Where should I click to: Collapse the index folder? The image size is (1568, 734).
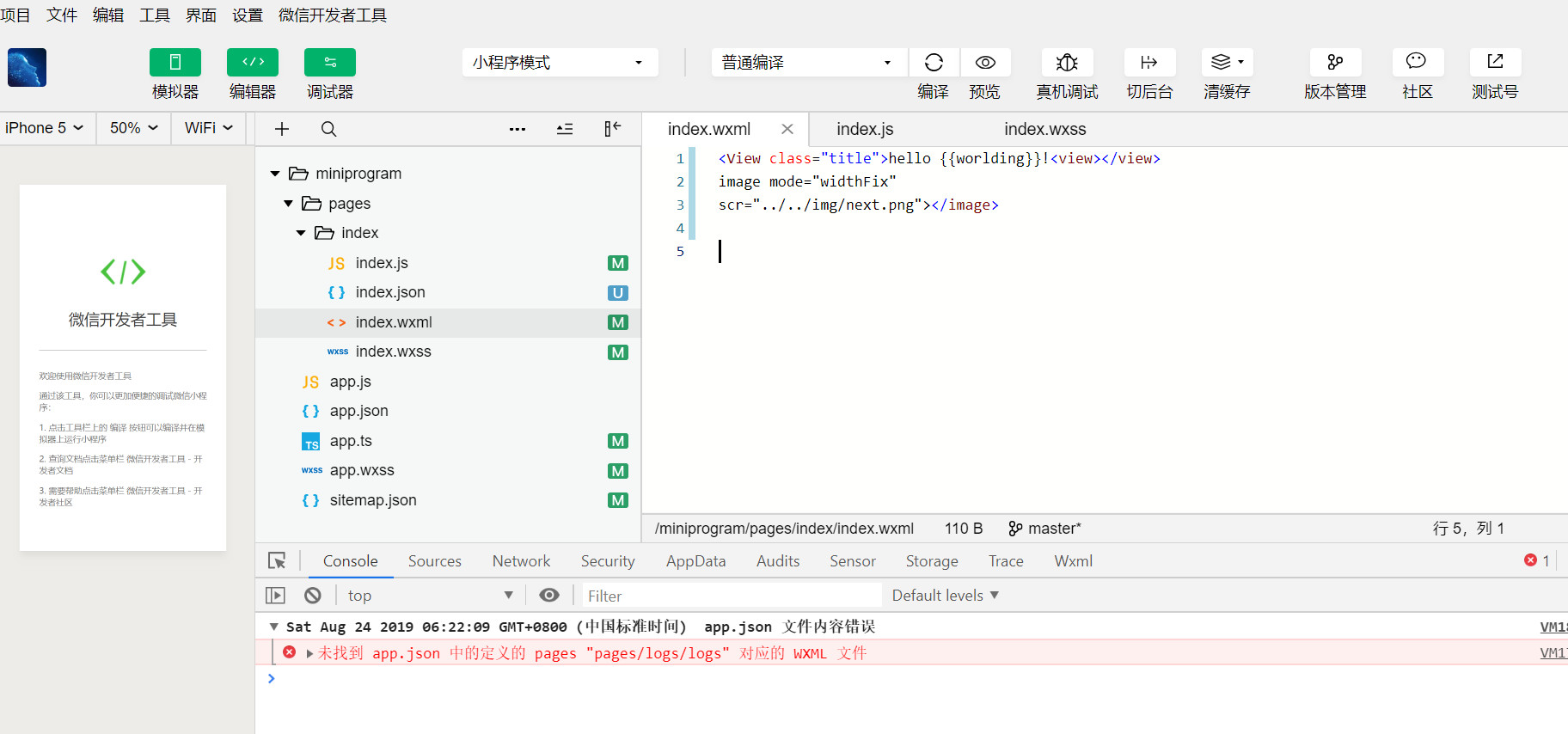click(301, 233)
